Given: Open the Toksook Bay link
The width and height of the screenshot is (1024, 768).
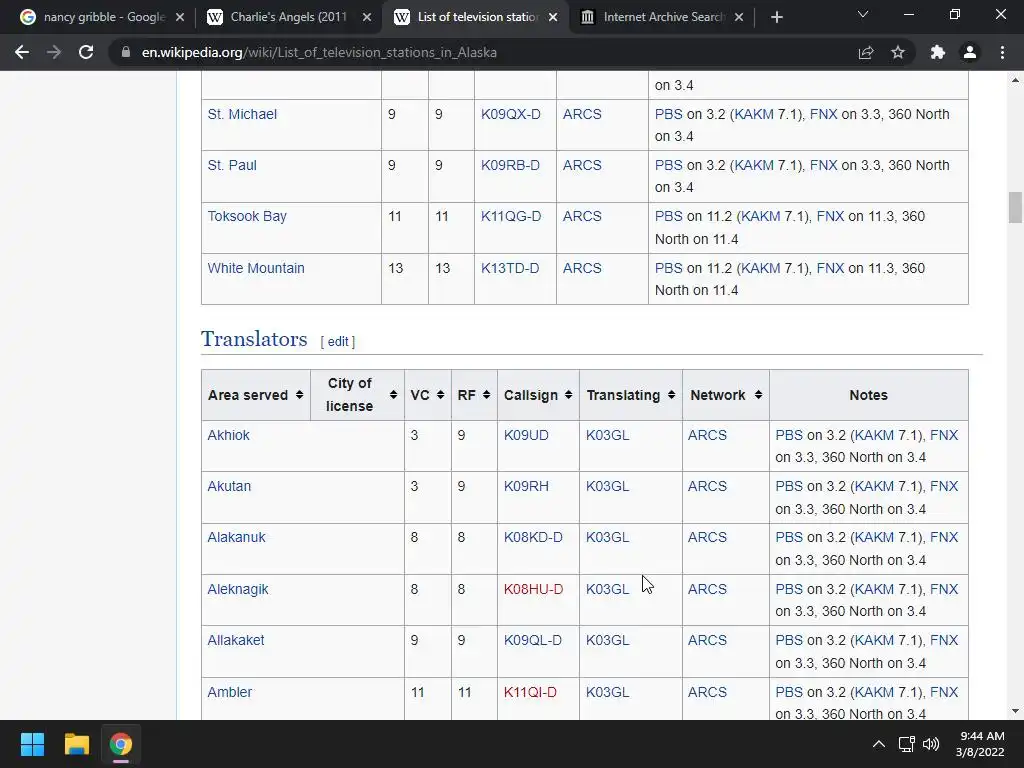Looking at the screenshot, I should pos(247,216).
